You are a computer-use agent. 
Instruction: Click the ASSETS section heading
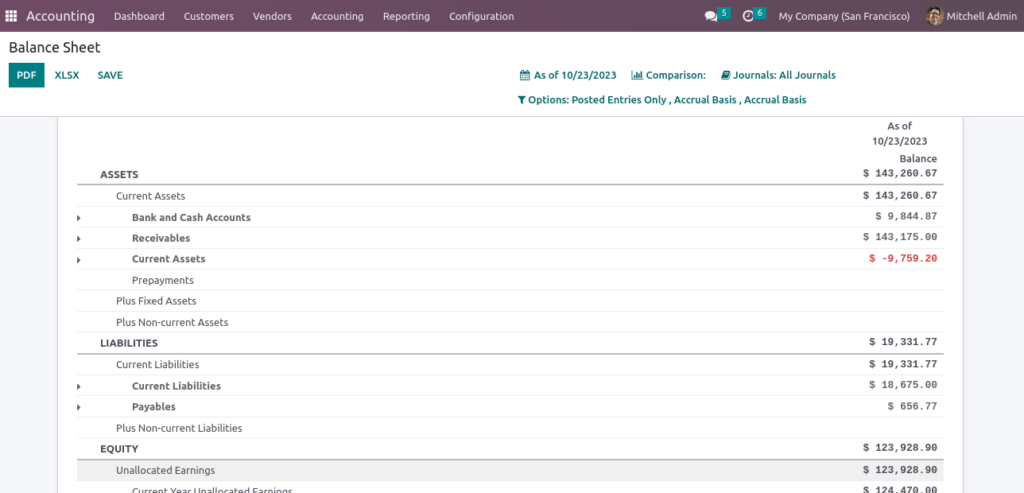[x=119, y=174]
